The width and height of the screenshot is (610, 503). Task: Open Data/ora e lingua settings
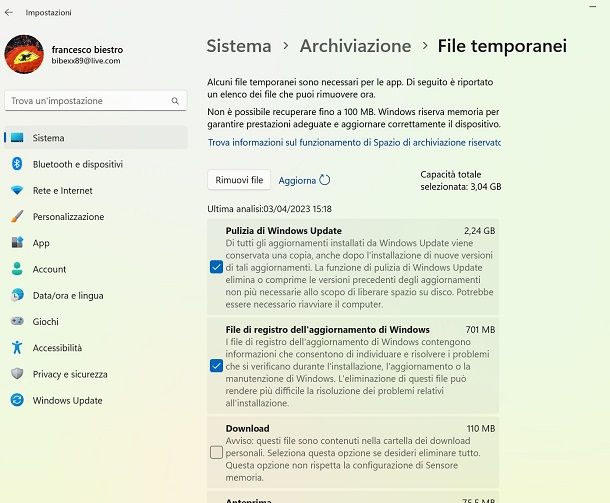(96, 295)
